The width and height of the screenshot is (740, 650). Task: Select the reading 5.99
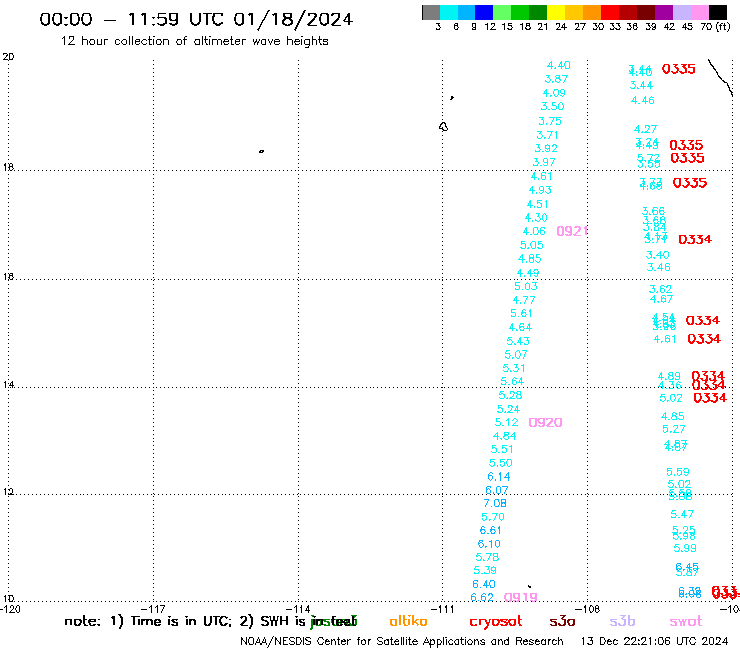685,549
